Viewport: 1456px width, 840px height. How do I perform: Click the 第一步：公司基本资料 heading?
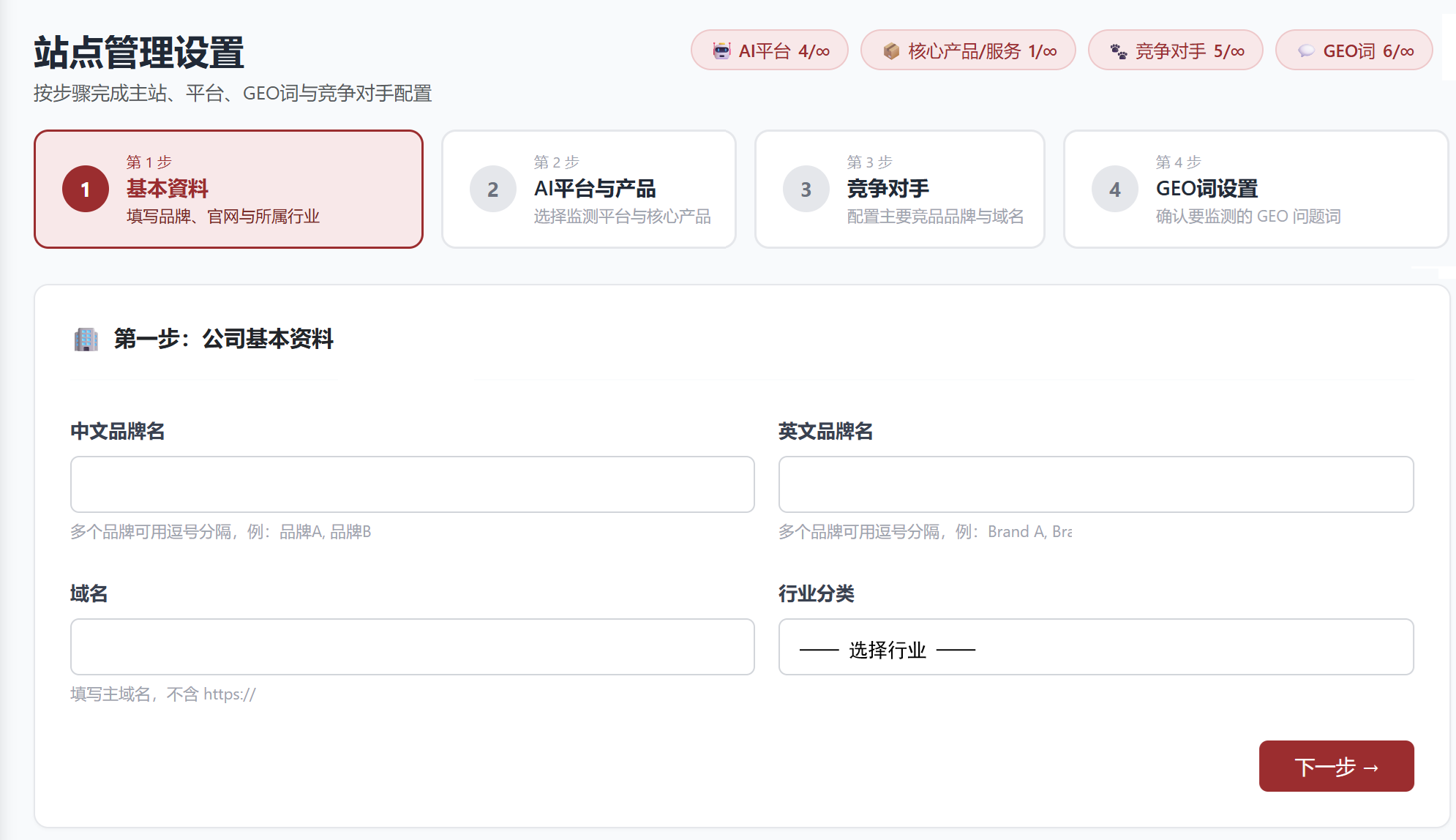pyautogui.click(x=224, y=339)
